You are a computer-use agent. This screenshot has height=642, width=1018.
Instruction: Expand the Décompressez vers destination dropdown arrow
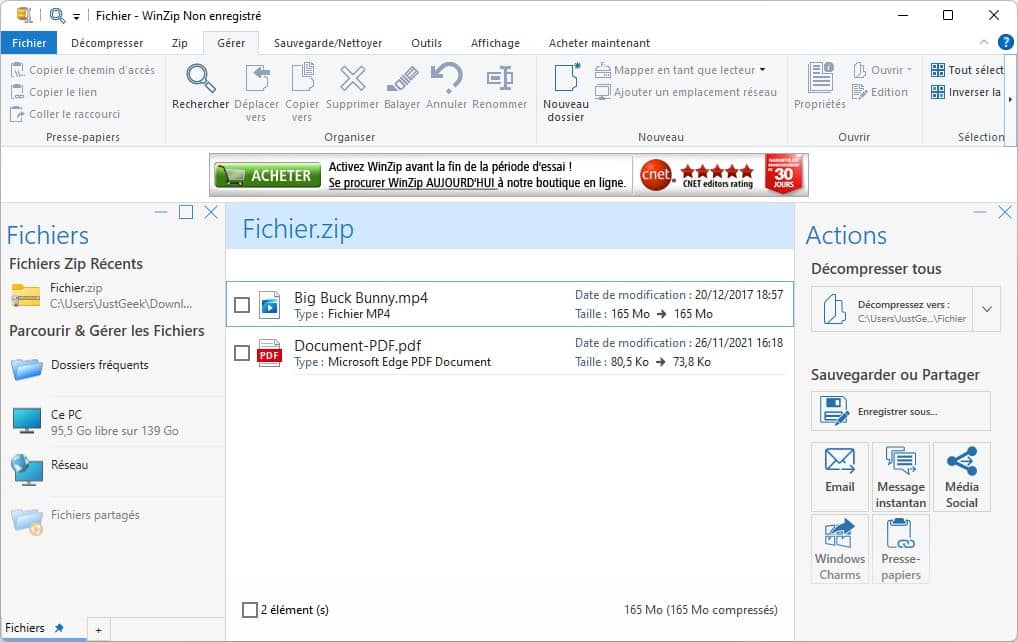point(987,309)
